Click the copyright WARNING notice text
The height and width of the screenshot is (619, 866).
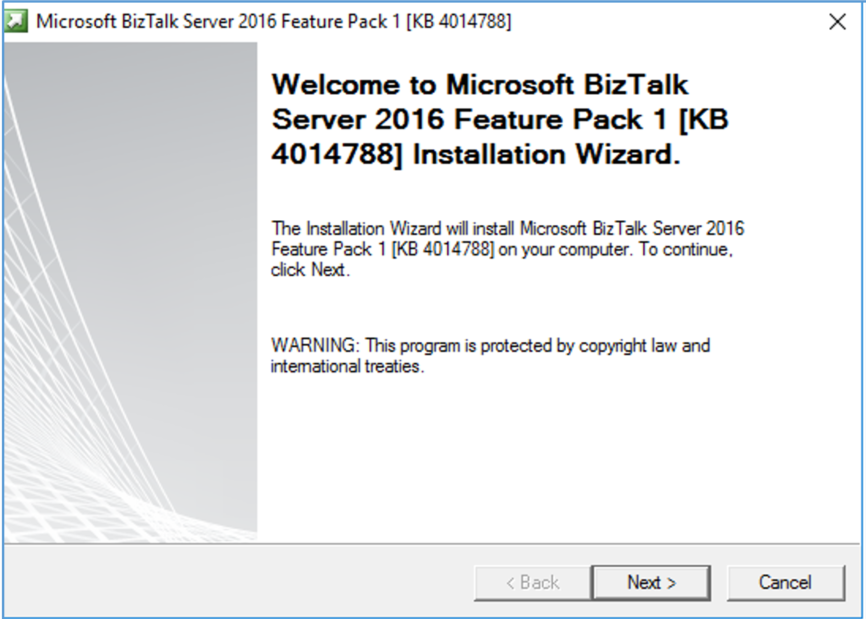(490, 356)
